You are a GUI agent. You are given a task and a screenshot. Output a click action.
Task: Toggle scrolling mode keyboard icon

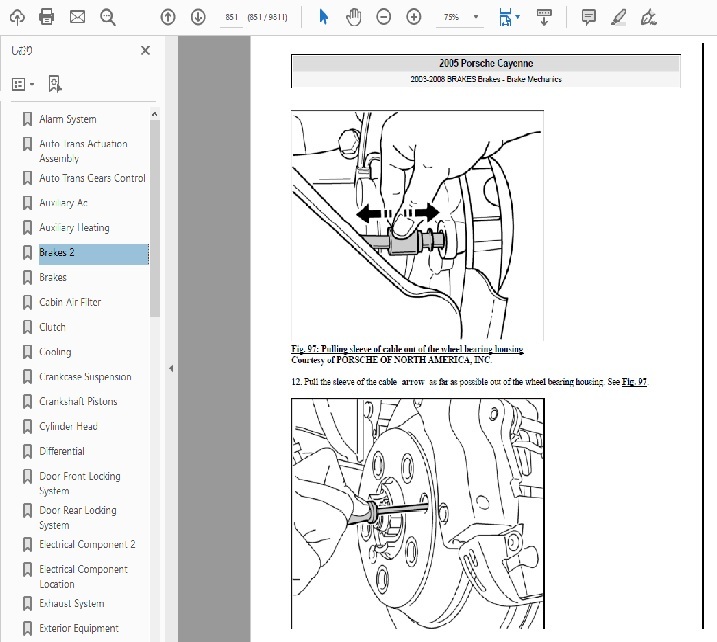click(544, 17)
